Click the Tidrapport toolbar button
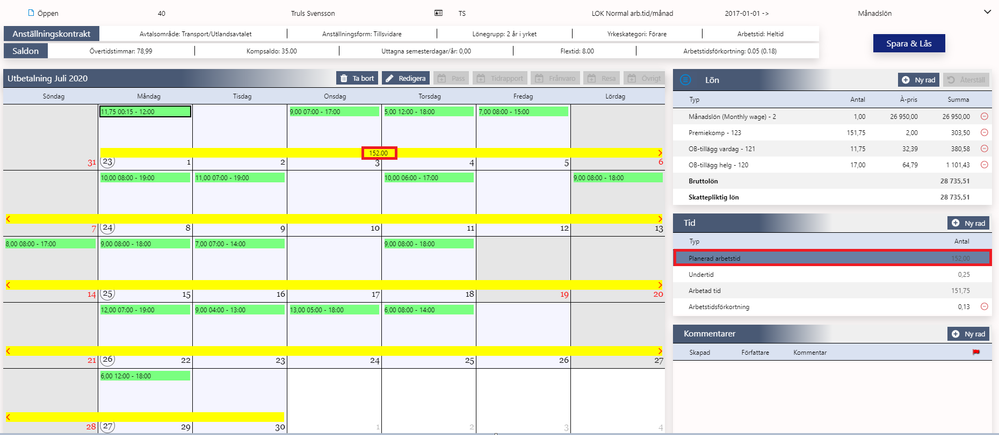The height and width of the screenshot is (435, 999). pyautogui.click(x=500, y=78)
